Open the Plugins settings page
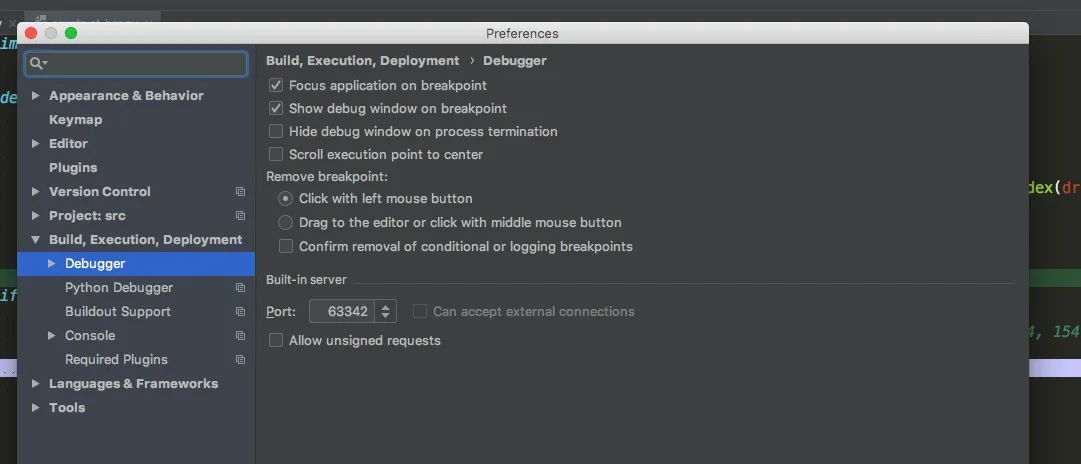The height and width of the screenshot is (464, 1081). pyautogui.click(x=73, y=167)
